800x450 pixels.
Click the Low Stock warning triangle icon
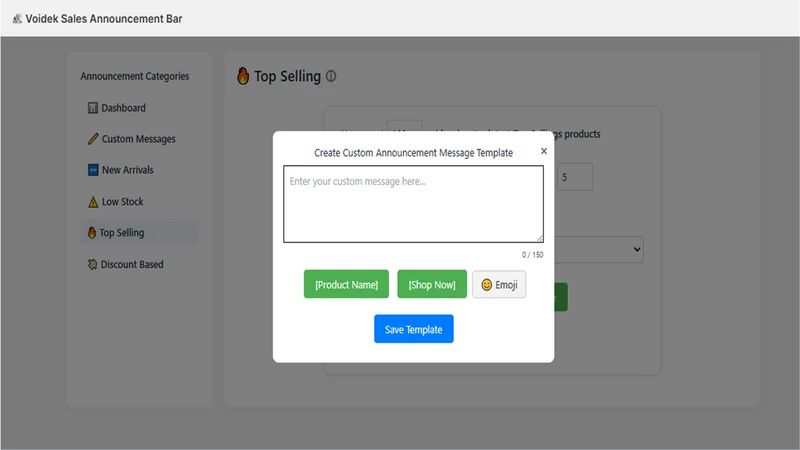click(93, 202)
